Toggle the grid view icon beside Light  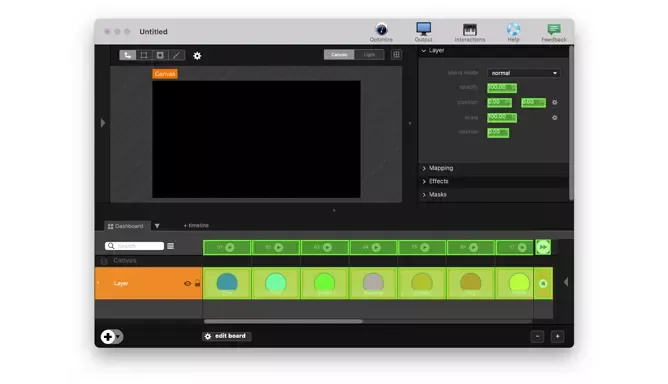click(x=396, y=55)
